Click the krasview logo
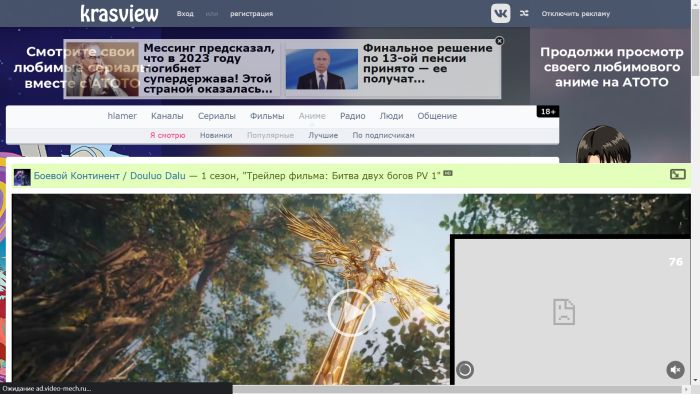The width and height of the screenshot is (700, 394). tap(119, 13)
